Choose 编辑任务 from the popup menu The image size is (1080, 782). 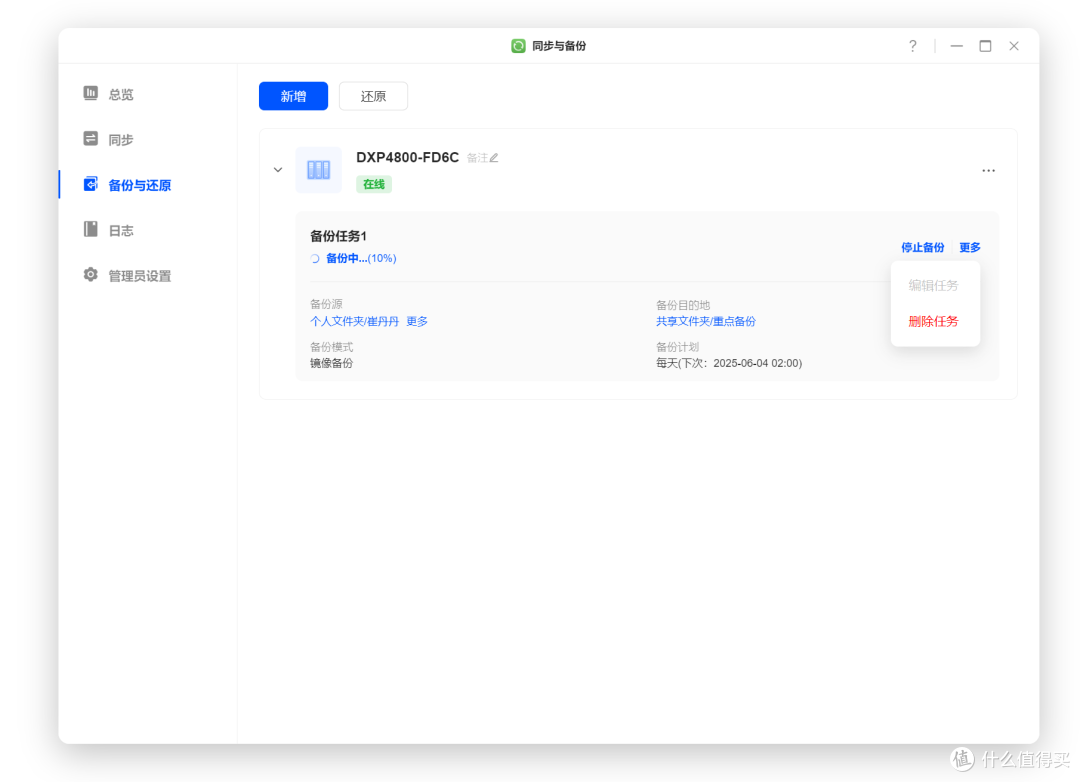[x=933, y=285]
